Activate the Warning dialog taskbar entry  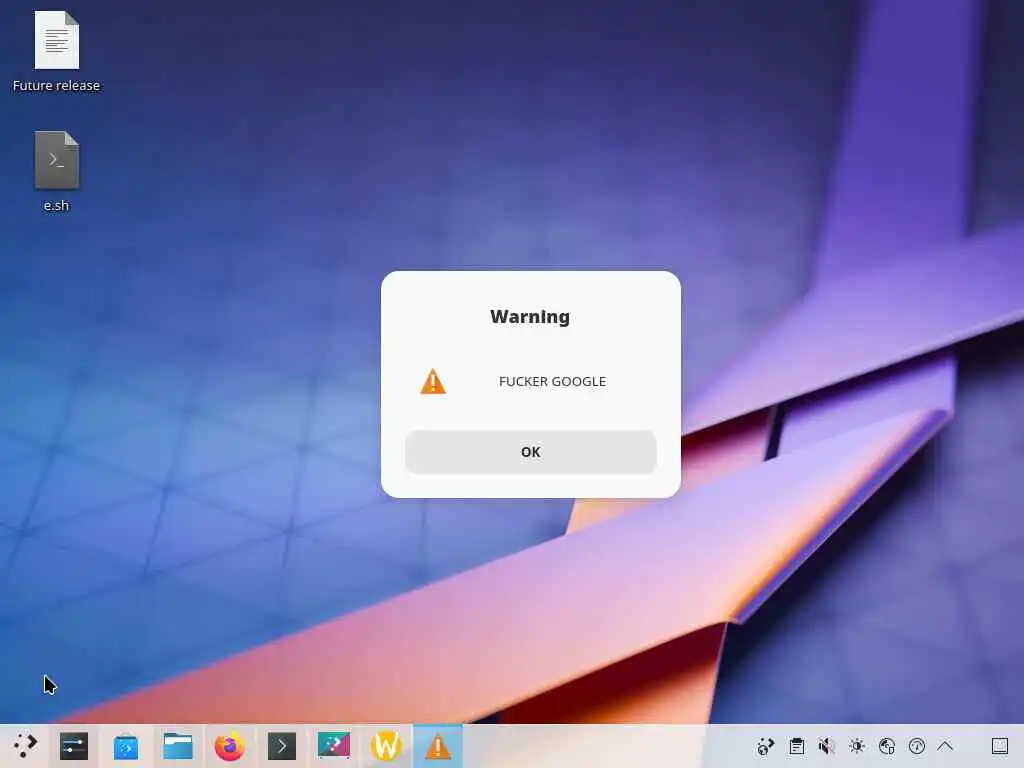tap(438, 746)
